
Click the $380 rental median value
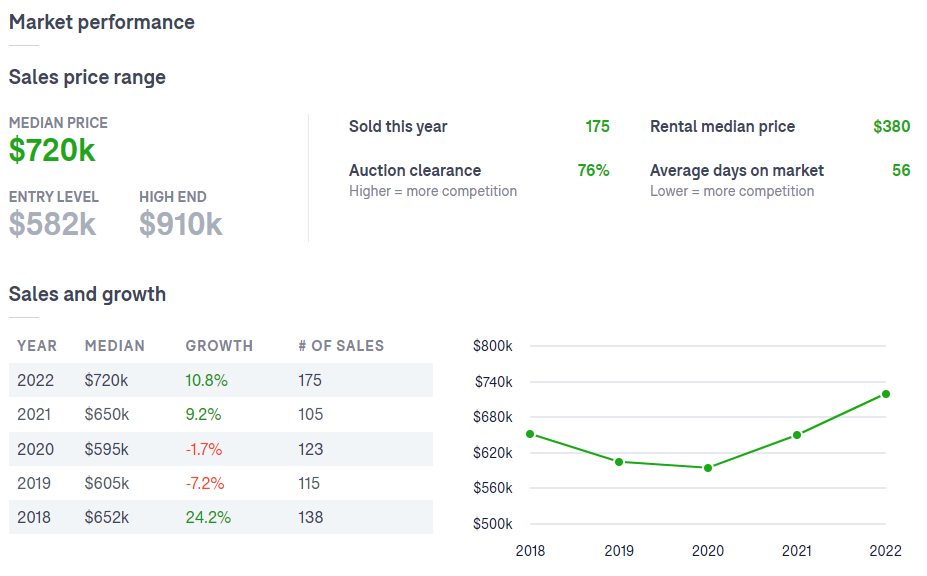892,127
